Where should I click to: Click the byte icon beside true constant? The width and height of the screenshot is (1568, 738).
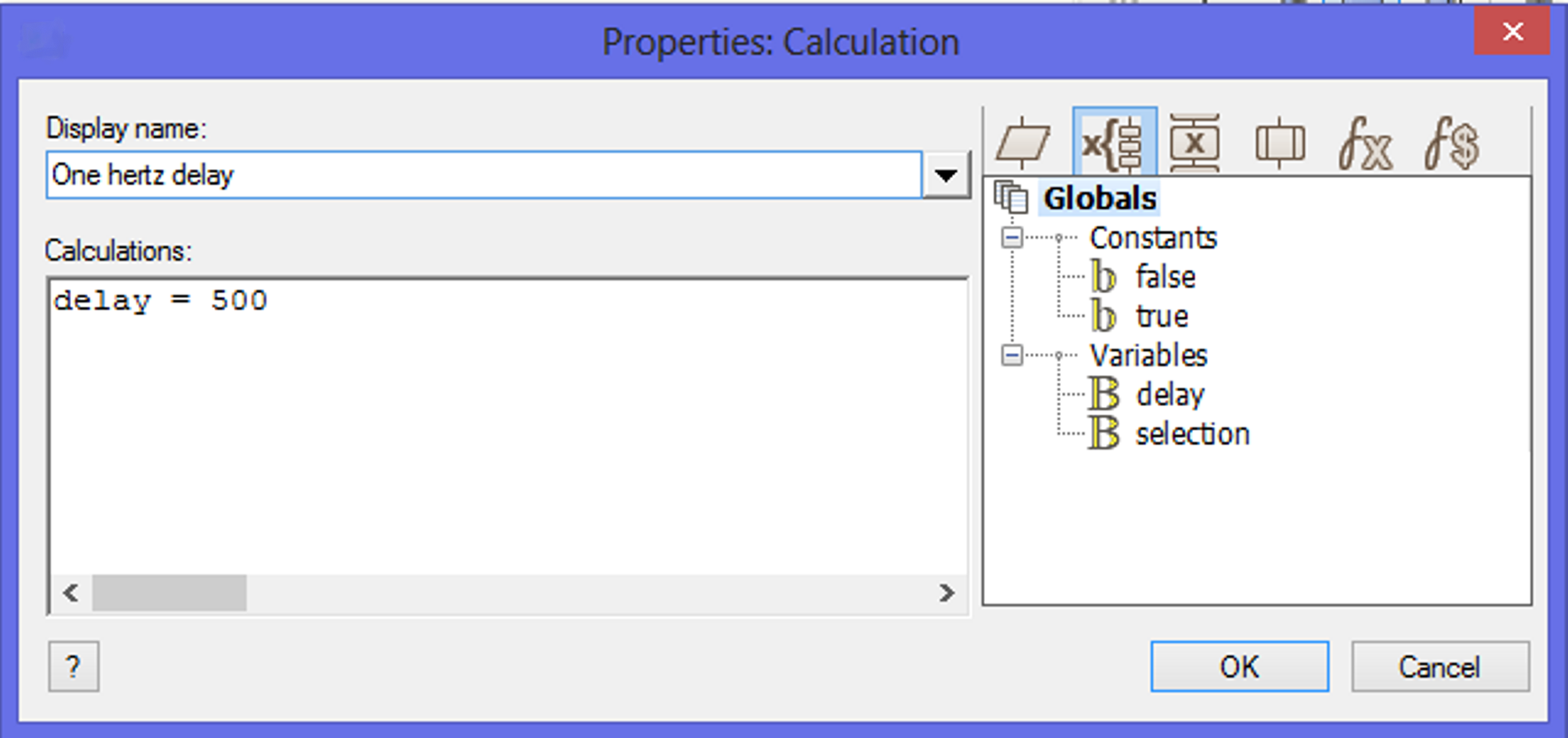coord(1103,316)
